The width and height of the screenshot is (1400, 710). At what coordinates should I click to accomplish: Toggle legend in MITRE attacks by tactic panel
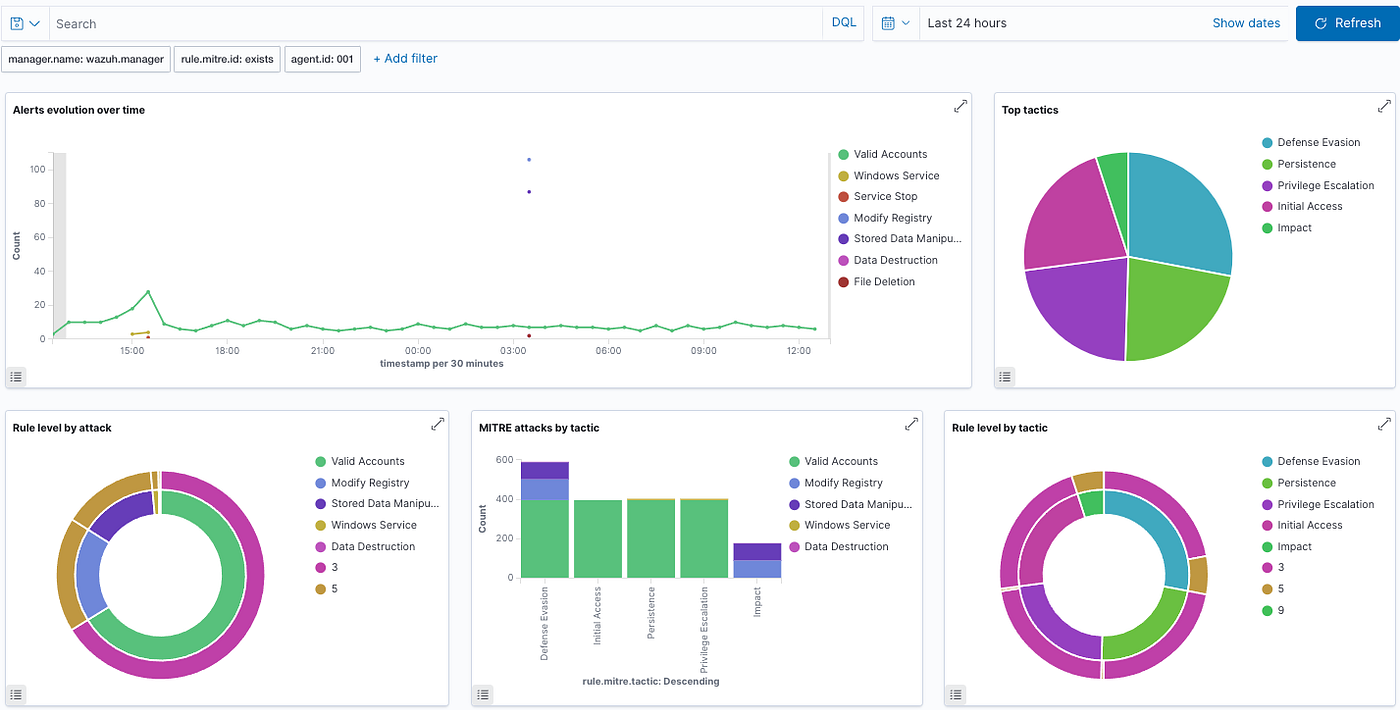tap(483, 694)
